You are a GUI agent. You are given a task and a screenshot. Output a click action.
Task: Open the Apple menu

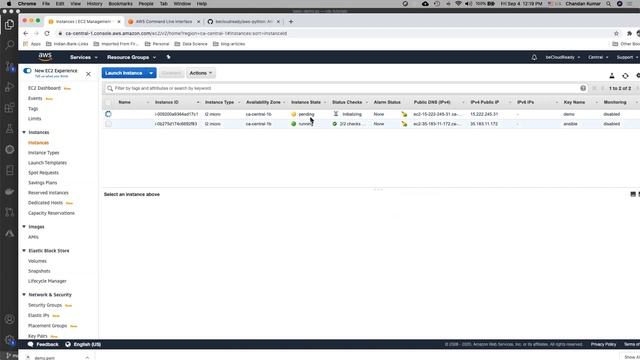pos(9,4)
